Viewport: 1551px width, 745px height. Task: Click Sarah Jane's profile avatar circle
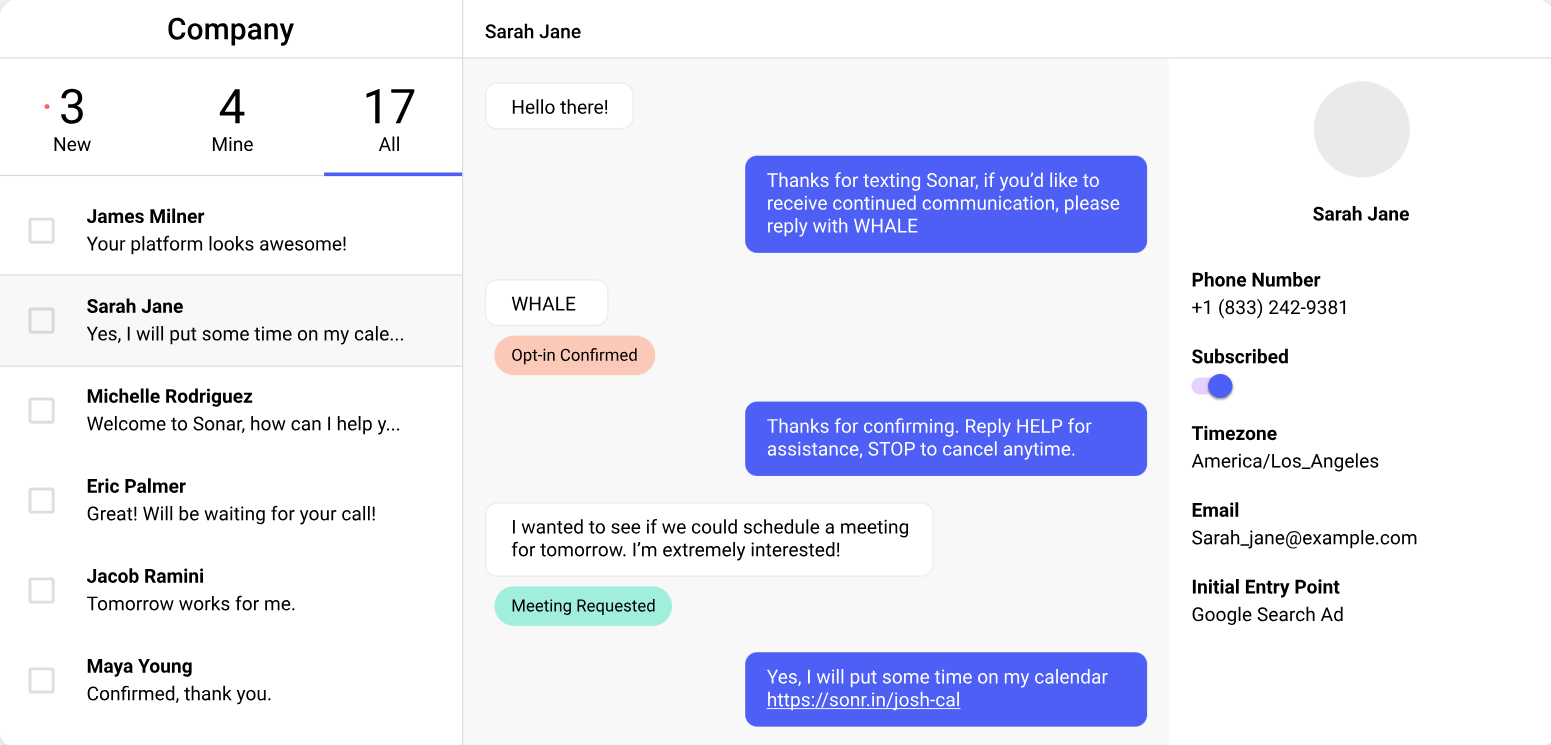(x=1361, y=130)
